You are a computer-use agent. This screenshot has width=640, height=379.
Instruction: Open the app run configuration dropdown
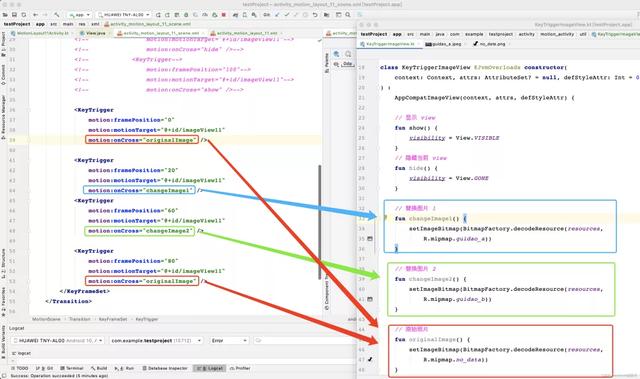[80, 15]
